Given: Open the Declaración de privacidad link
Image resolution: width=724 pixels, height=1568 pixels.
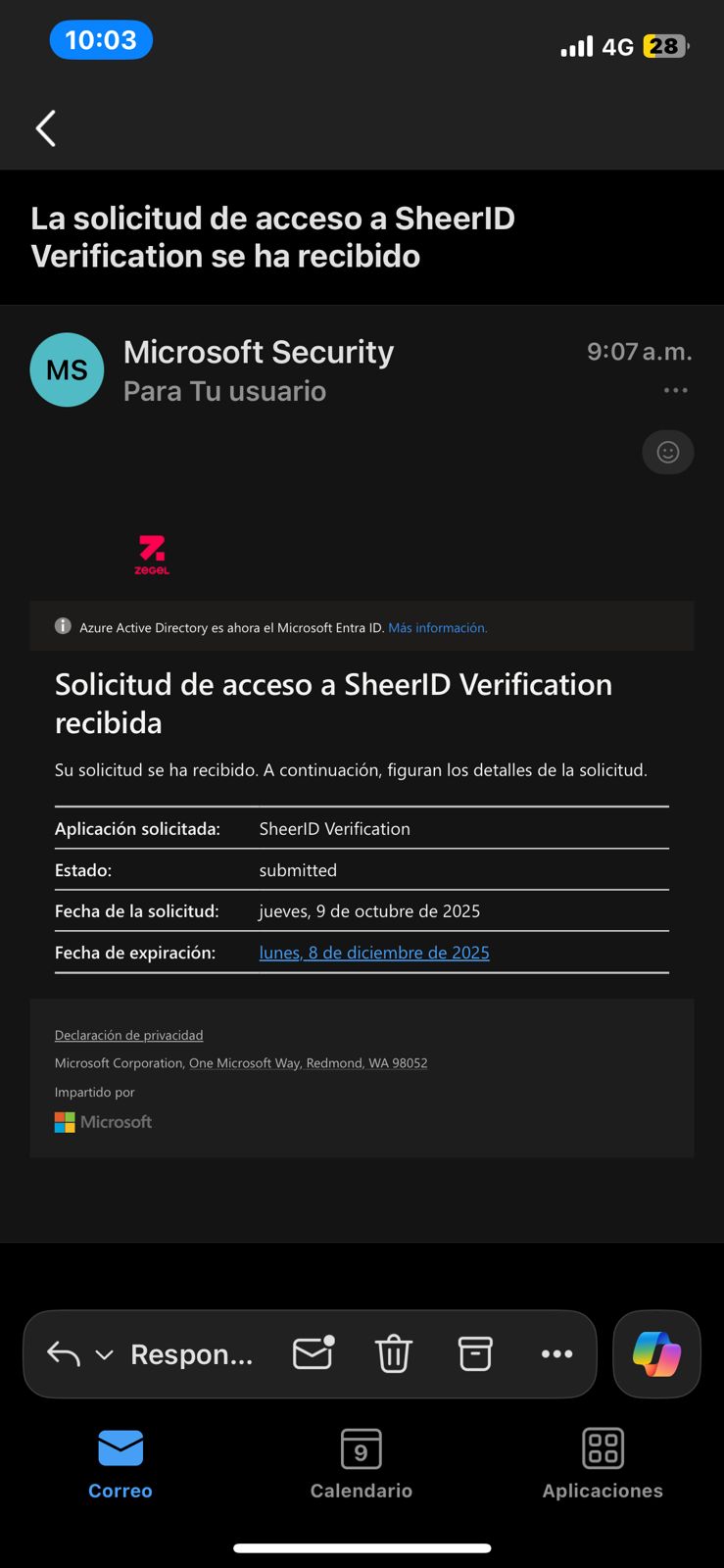Looking at the screenshot, I should 128,1035.
